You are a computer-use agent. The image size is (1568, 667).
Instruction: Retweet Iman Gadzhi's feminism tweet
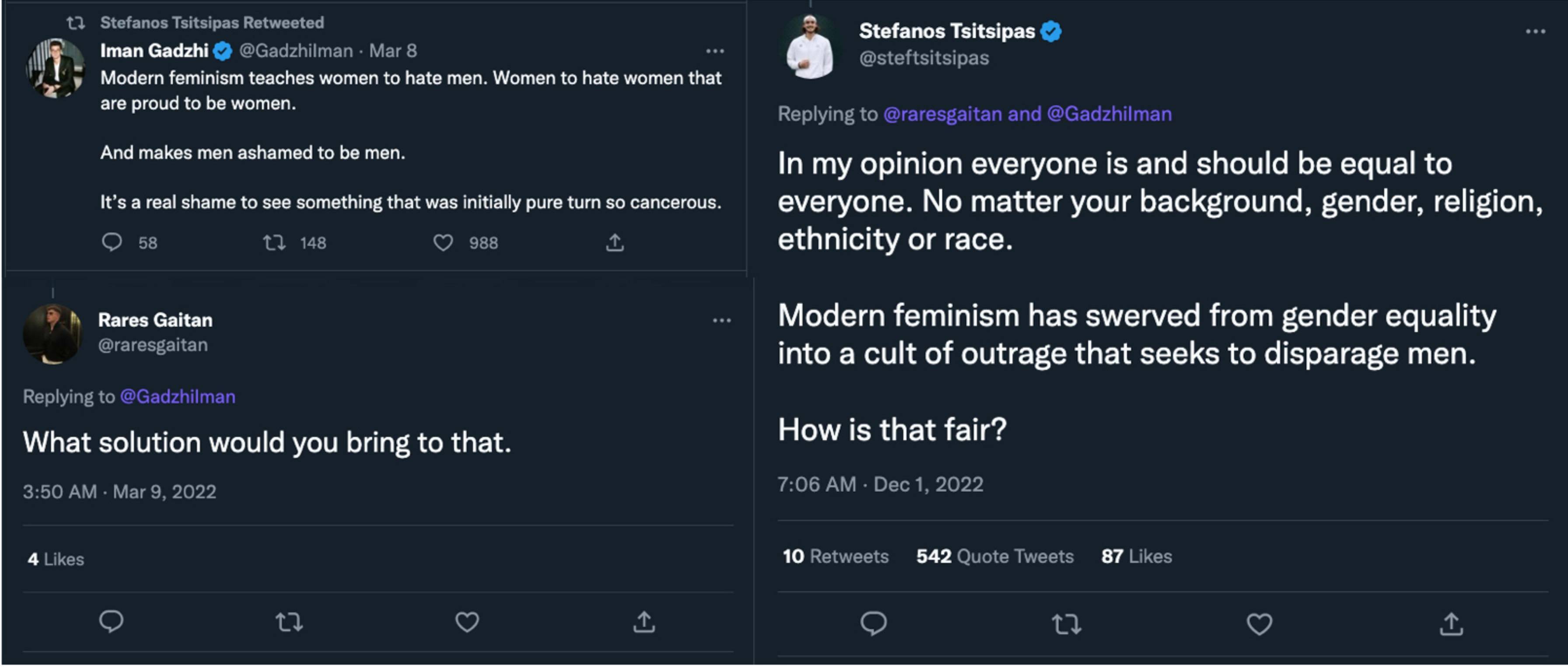click(x=275, y=243)
